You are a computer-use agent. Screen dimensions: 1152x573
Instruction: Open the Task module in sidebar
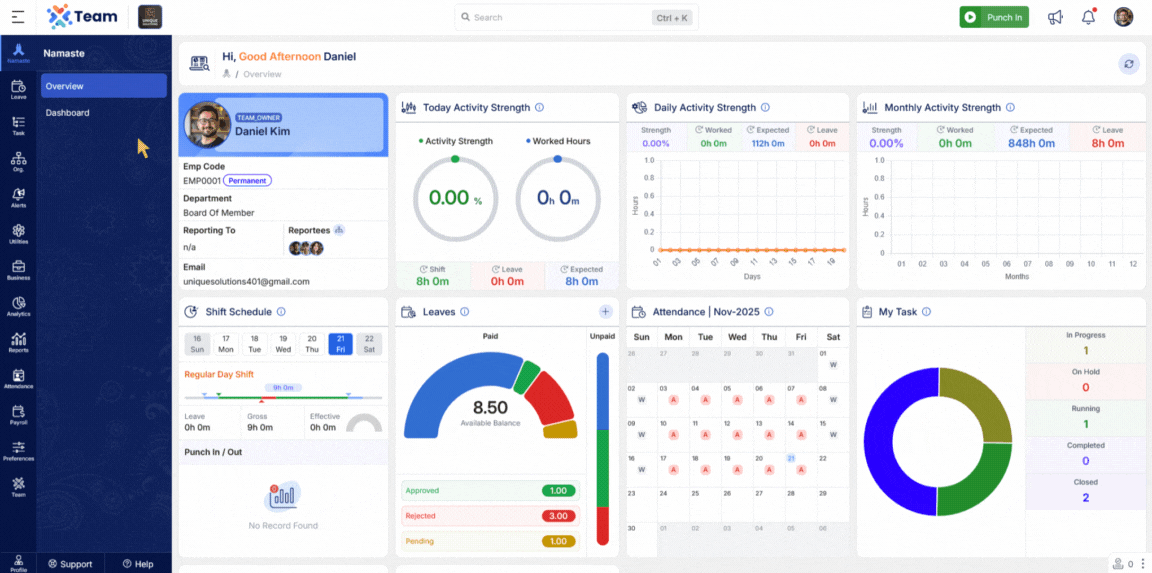coord(18,126)
